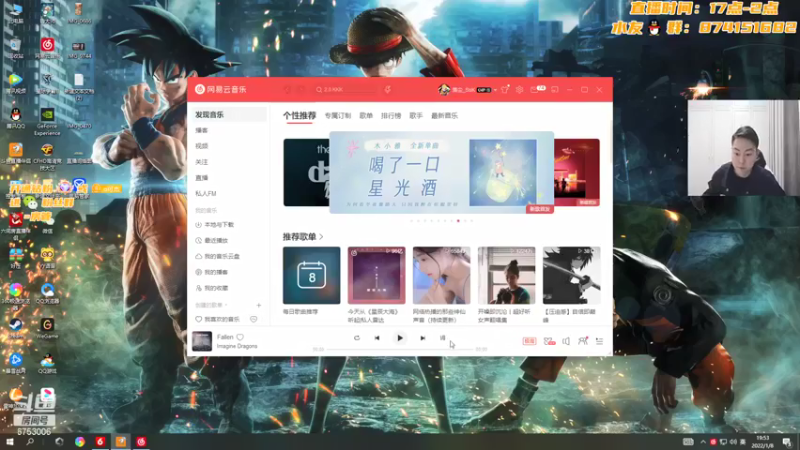Open the messages mail icon
800x450 pixels.
pyautogui.click(x=534, y=90)
